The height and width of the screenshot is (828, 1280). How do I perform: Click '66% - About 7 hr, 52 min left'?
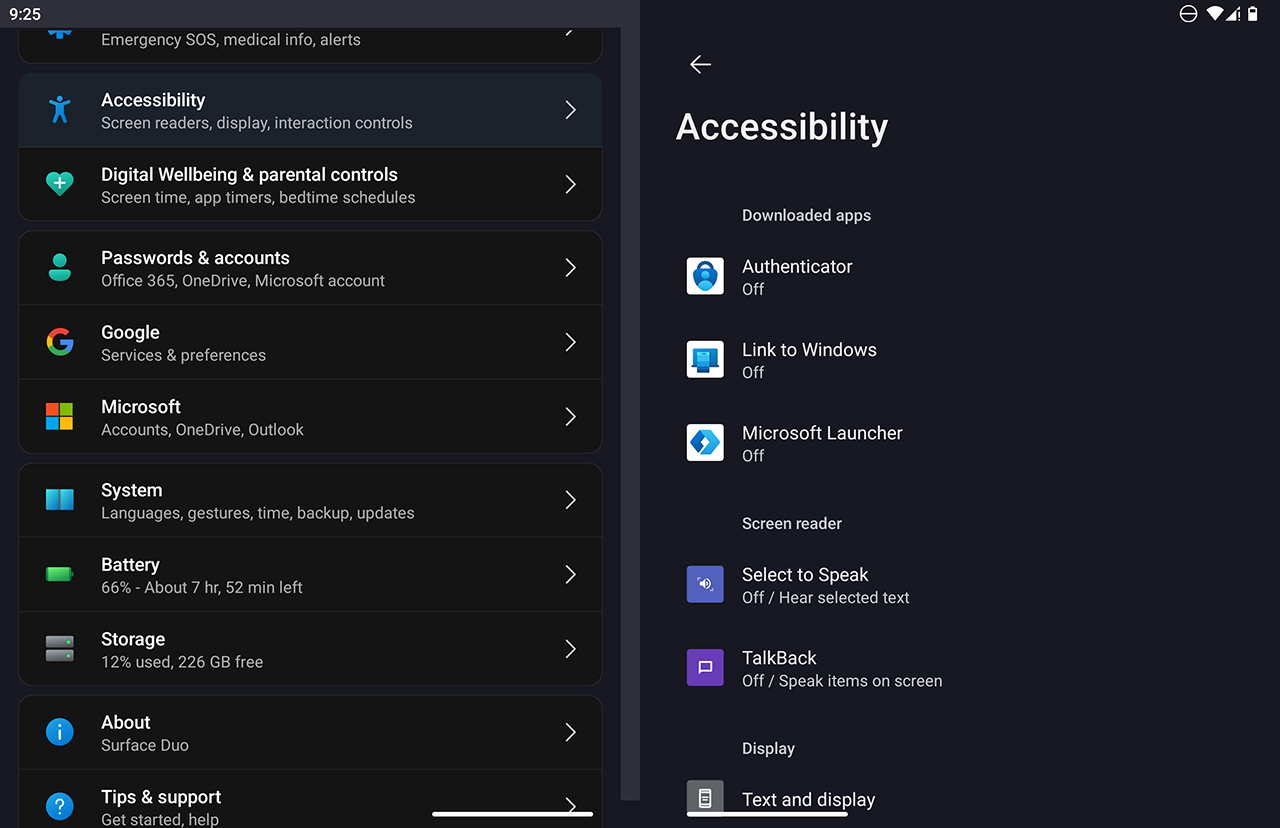[x=202, y=587]
